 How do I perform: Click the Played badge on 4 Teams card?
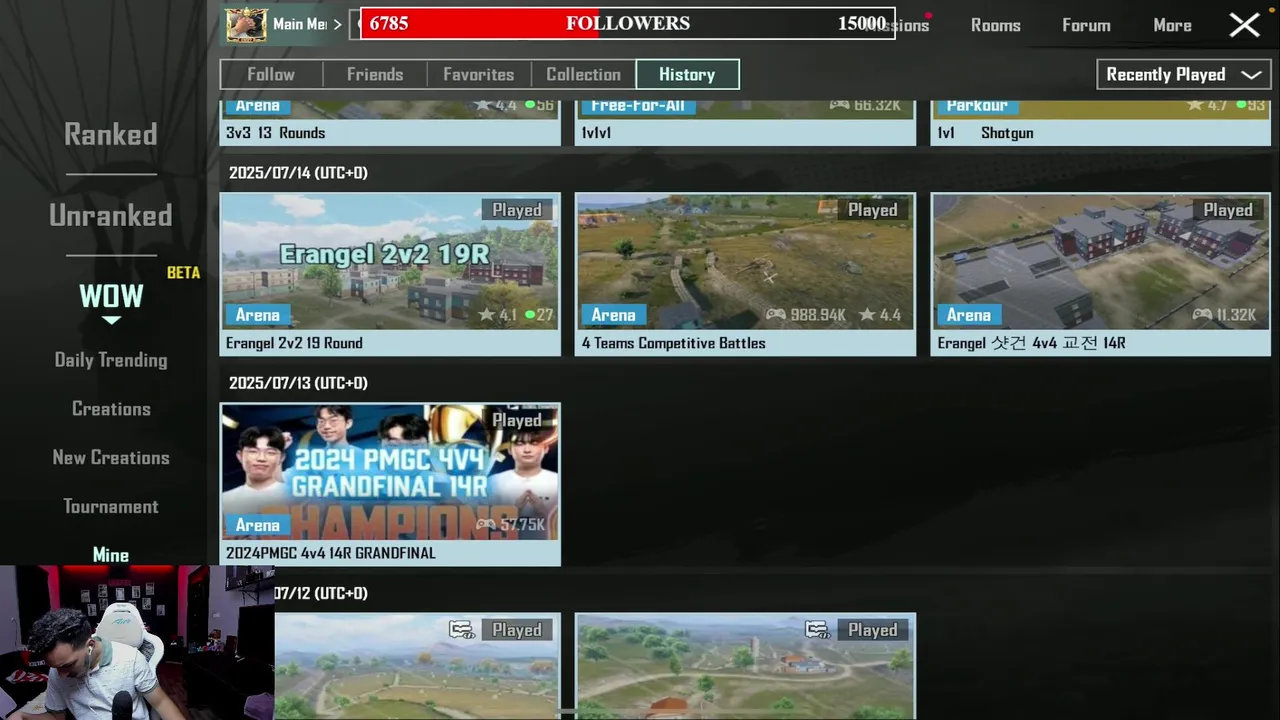873,210
